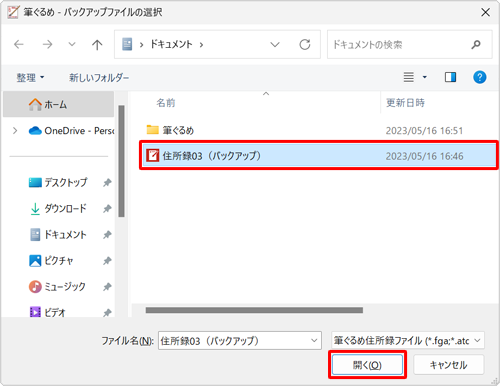Screen dimensions: 500x386
Task: Open デスクトップ in quick access
Action: coord(58,182)
